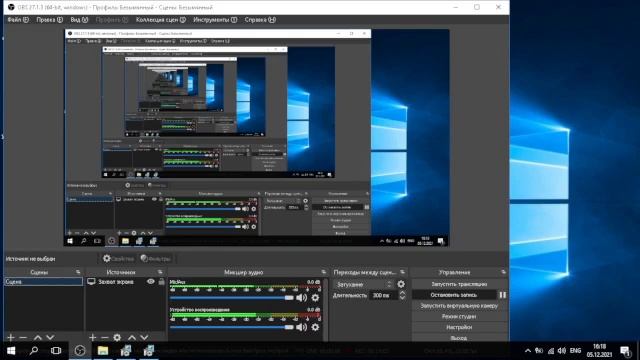Screen dimensions: 640x360
Task: Open Устройство воспроизведения settings gear
Action: click(x=315, y=327)
